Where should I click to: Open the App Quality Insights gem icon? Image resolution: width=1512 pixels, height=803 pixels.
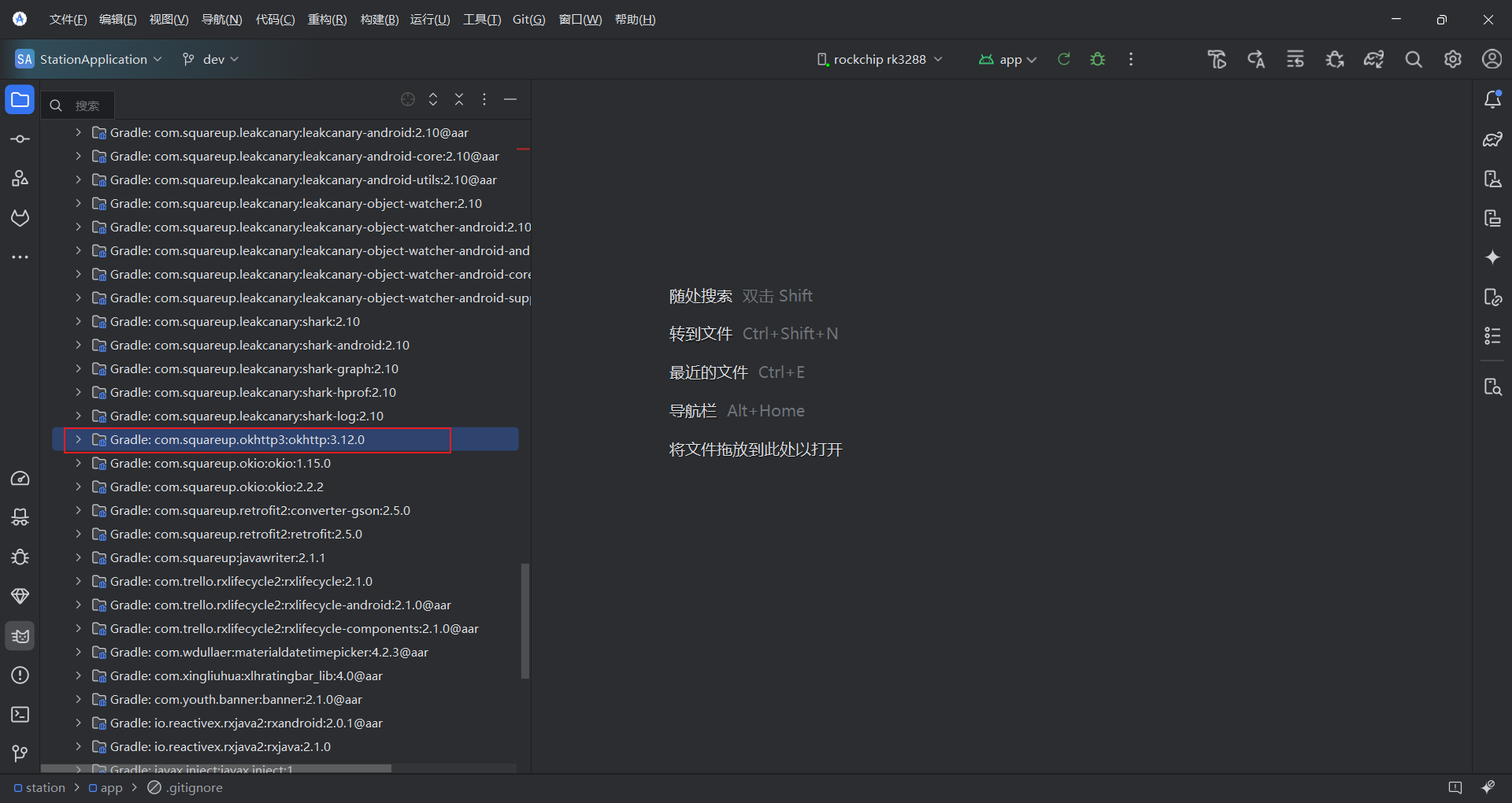(x=20, y=597)
